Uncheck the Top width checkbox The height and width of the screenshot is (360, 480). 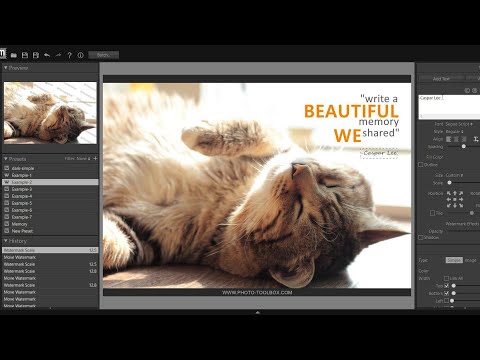447,286
